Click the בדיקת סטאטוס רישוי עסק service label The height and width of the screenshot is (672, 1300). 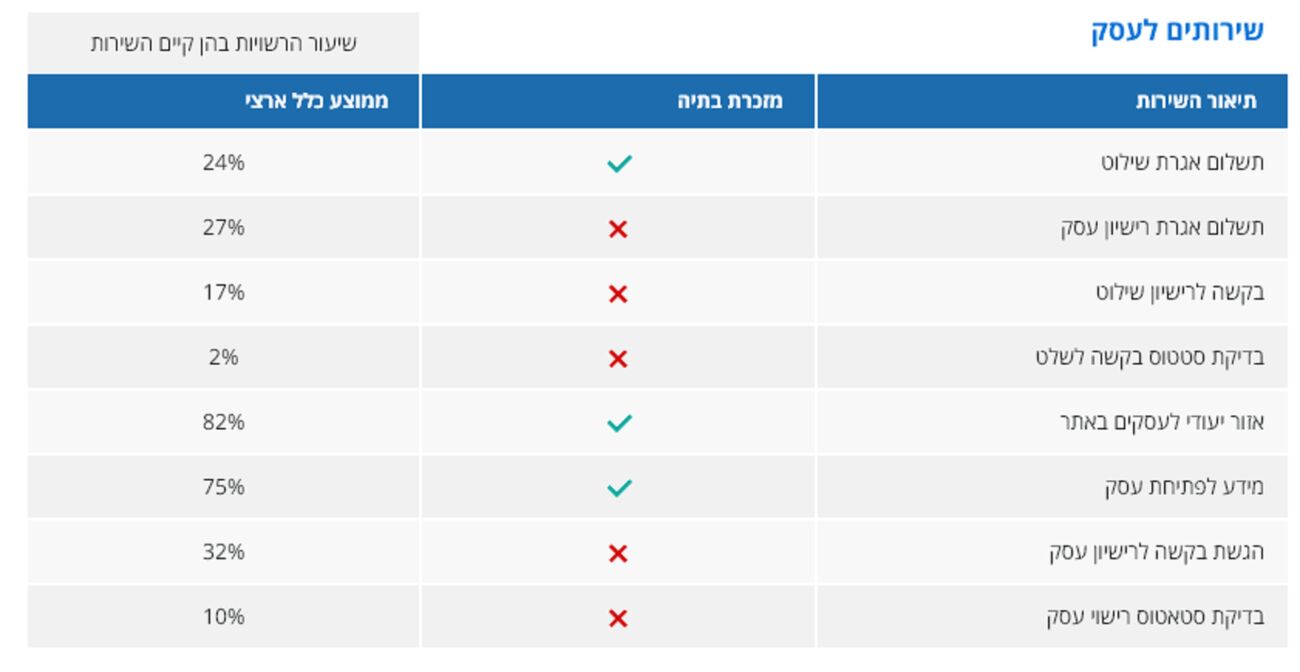click(1155, 618)
